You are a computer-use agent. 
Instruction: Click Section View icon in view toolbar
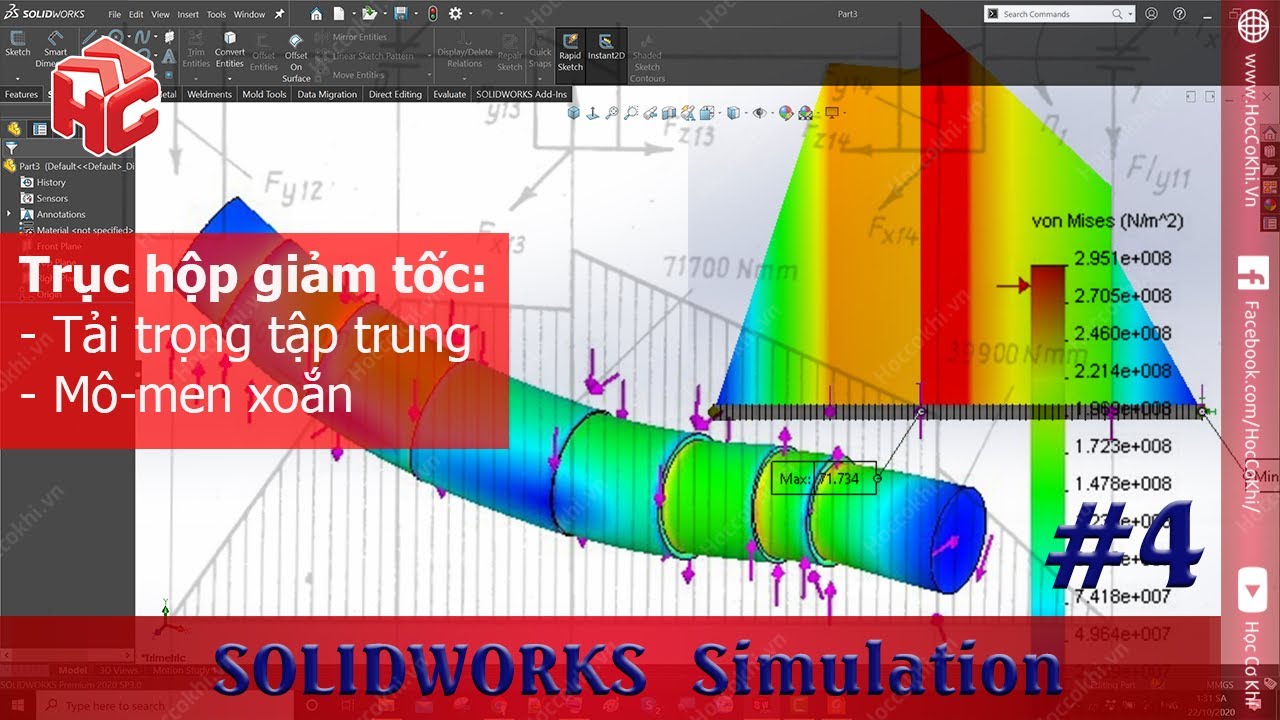coord(671,113)
